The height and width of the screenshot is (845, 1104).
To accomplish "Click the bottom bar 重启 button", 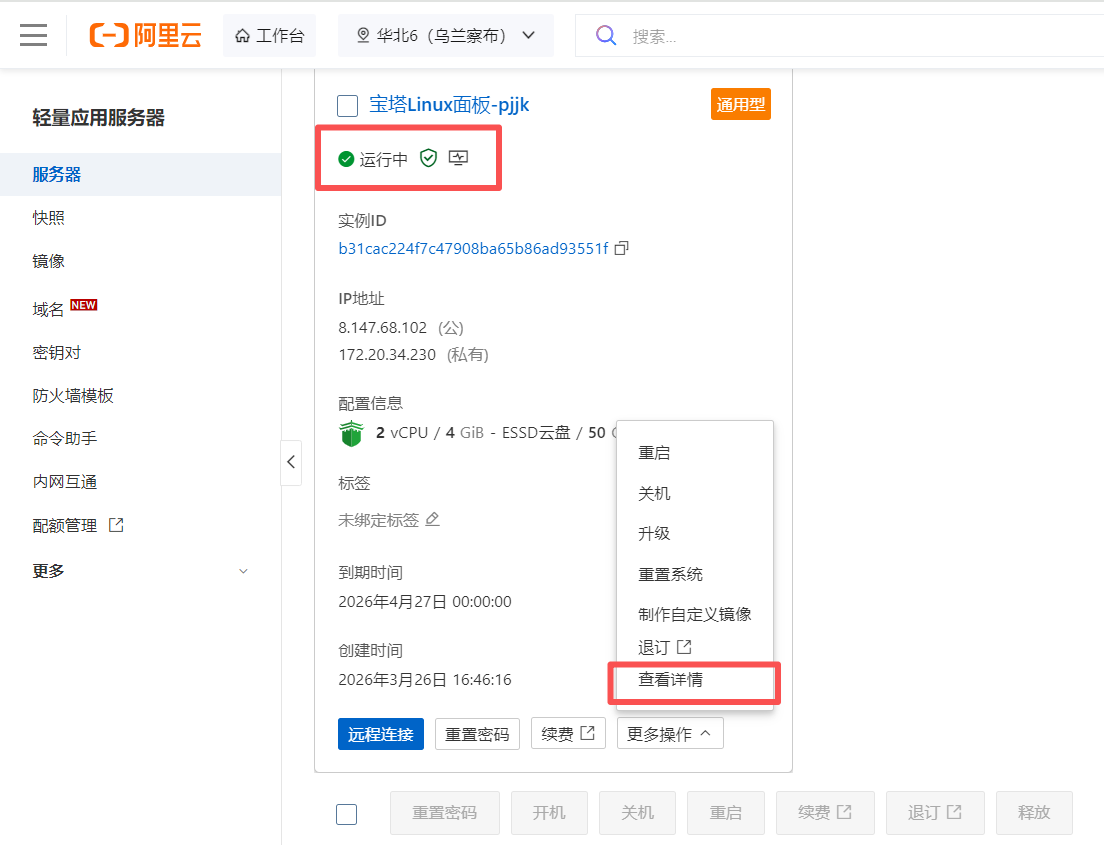I will [725, 813].
